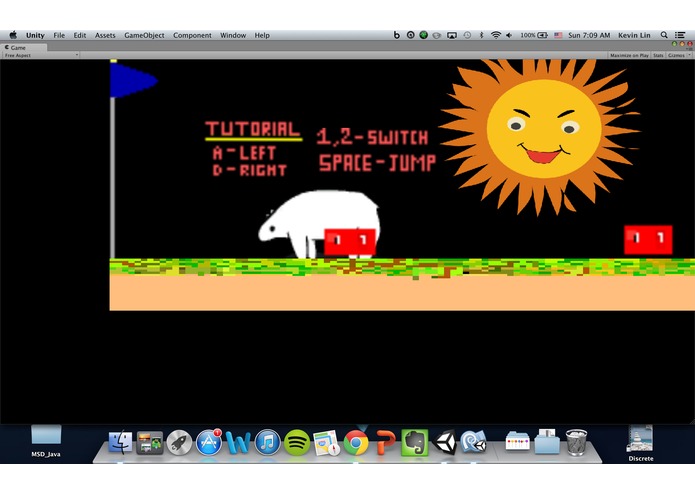Toggle Maximize on Play
This screenshot has width=695, height=494.
(x=629, y=55)
